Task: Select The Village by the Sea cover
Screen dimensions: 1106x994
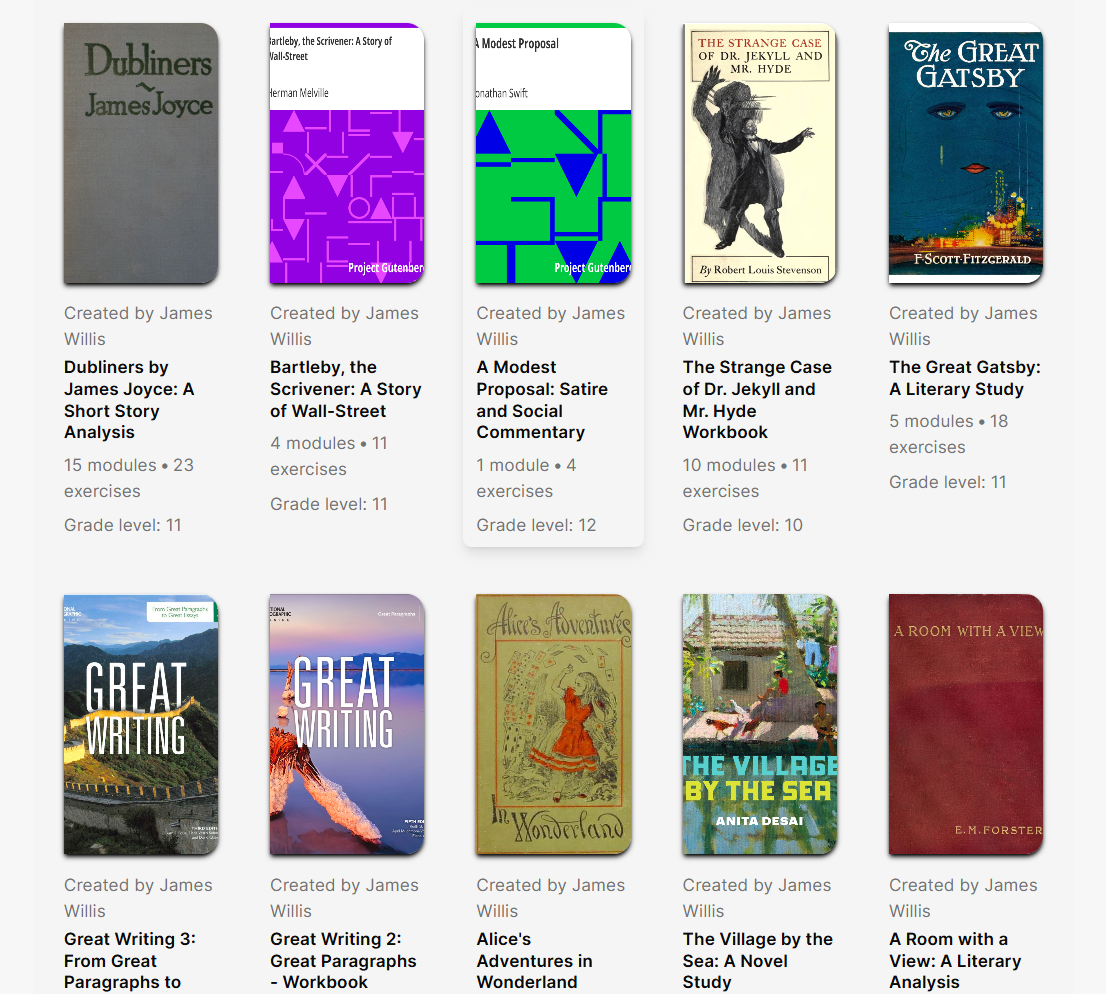Action: coord(760,725)
